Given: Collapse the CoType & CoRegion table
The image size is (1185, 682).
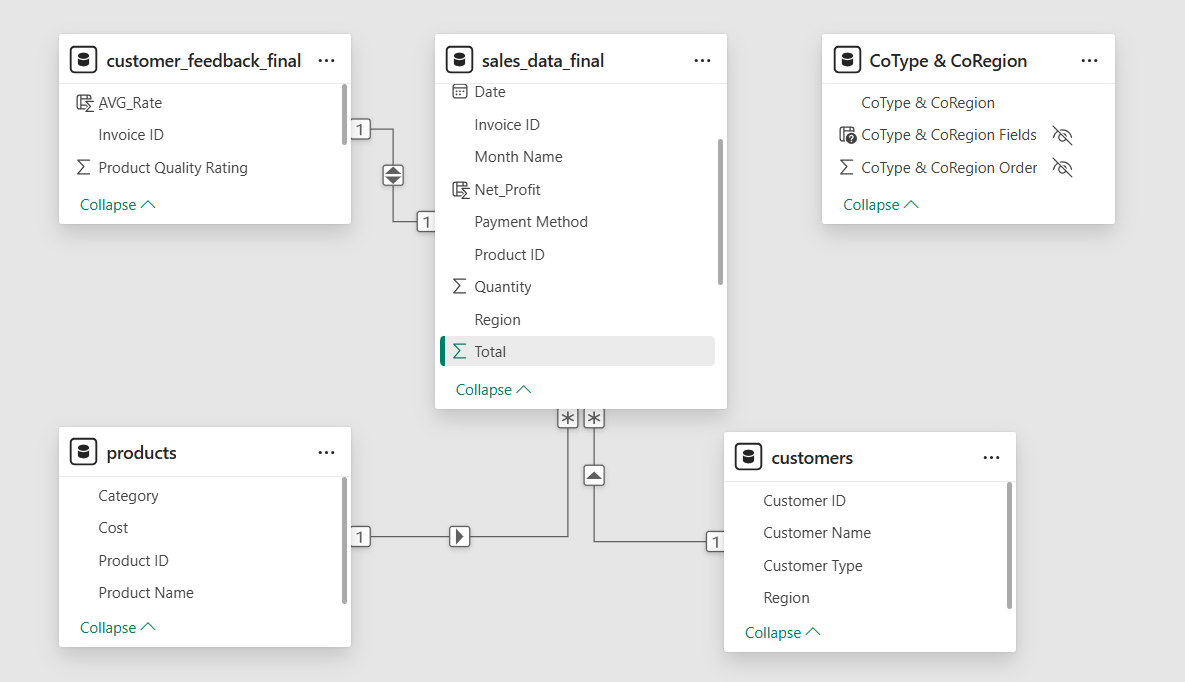Looking at the screenshot, I should coord(880,205).
